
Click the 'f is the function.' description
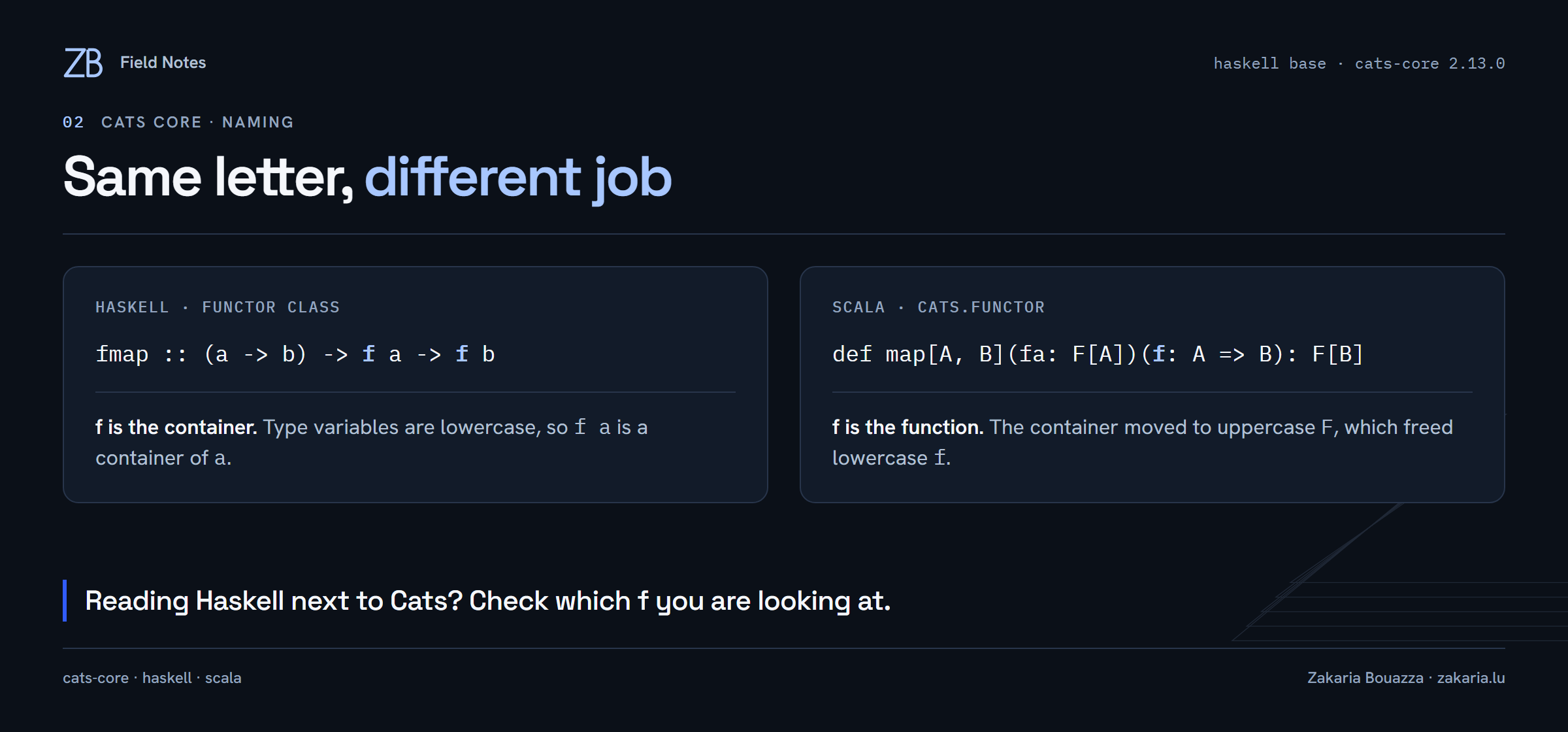click(1143, 442)
